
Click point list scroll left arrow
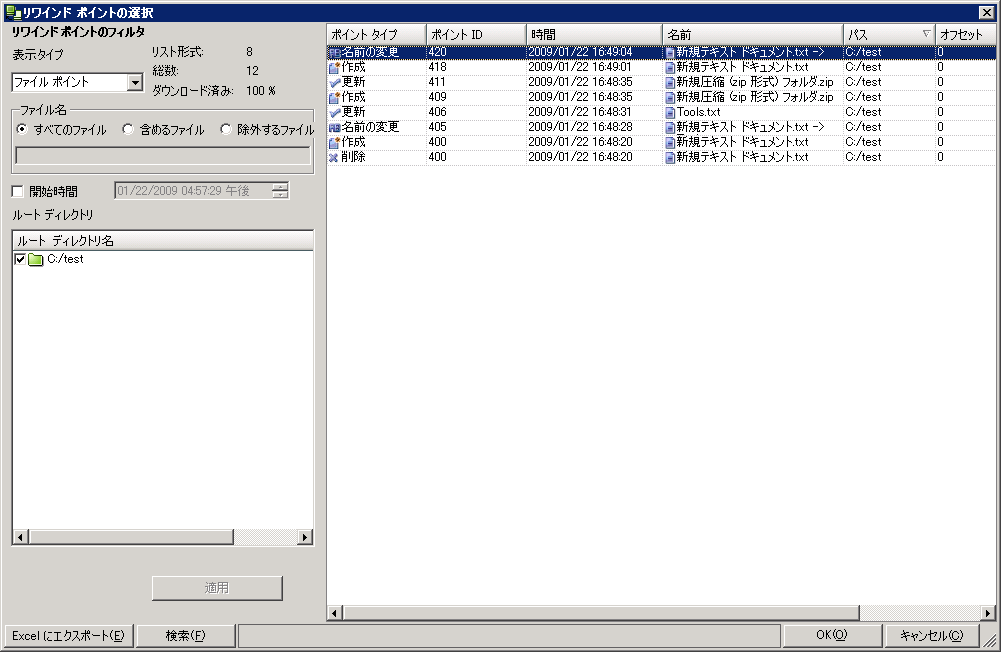click(335, 613)
